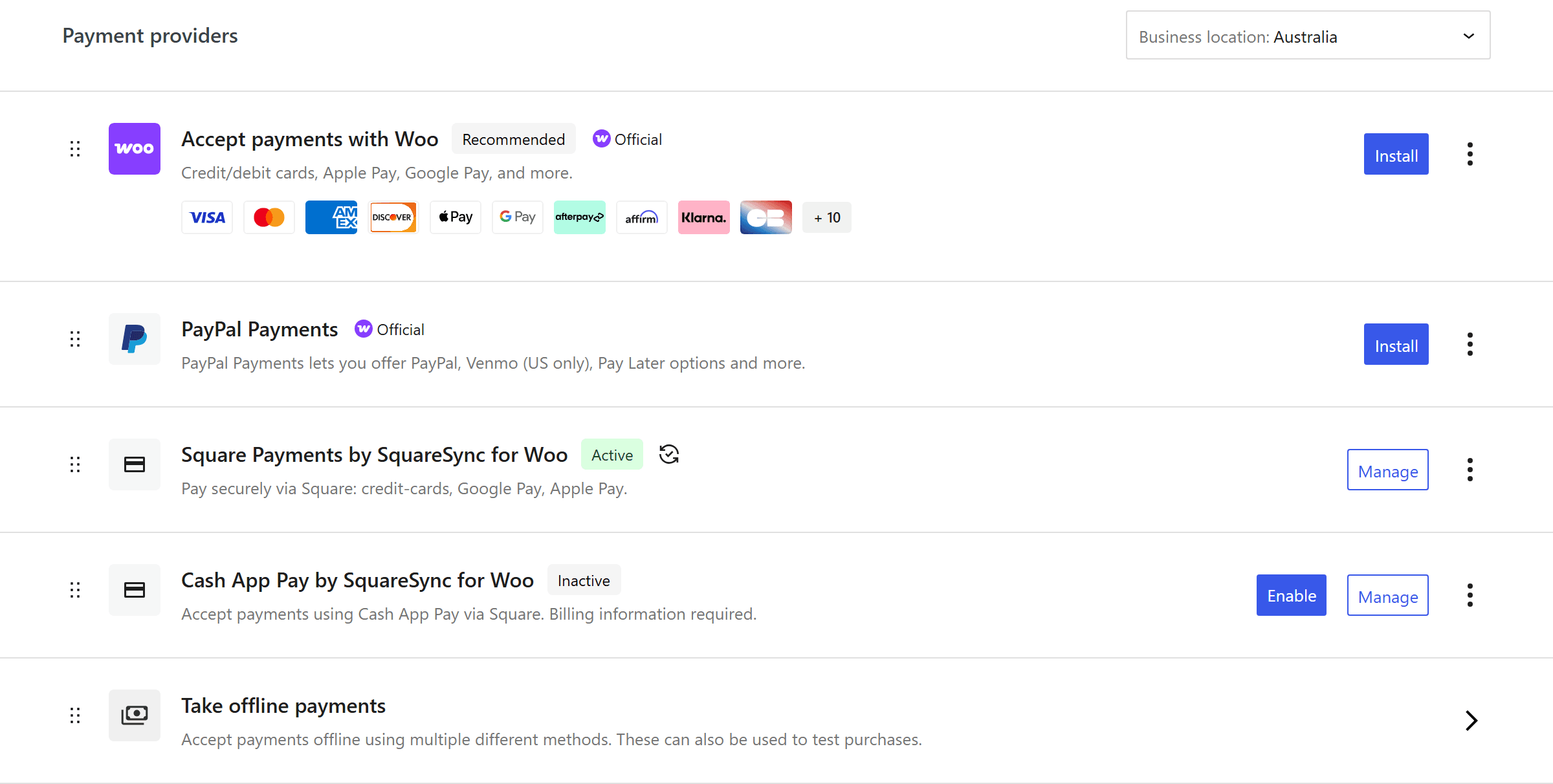Click the Visa card logo
This screenshot has height=784, width=1553.
207,217
